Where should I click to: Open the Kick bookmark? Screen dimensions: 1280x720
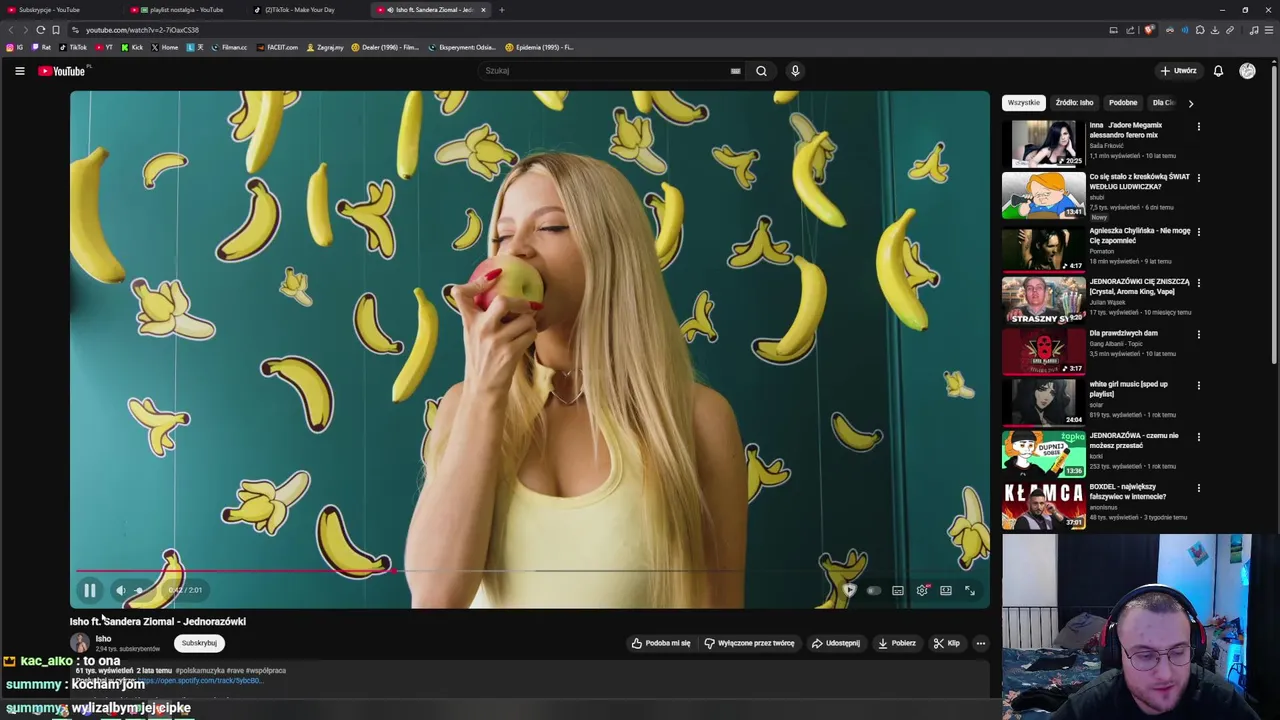pos(132,47)
